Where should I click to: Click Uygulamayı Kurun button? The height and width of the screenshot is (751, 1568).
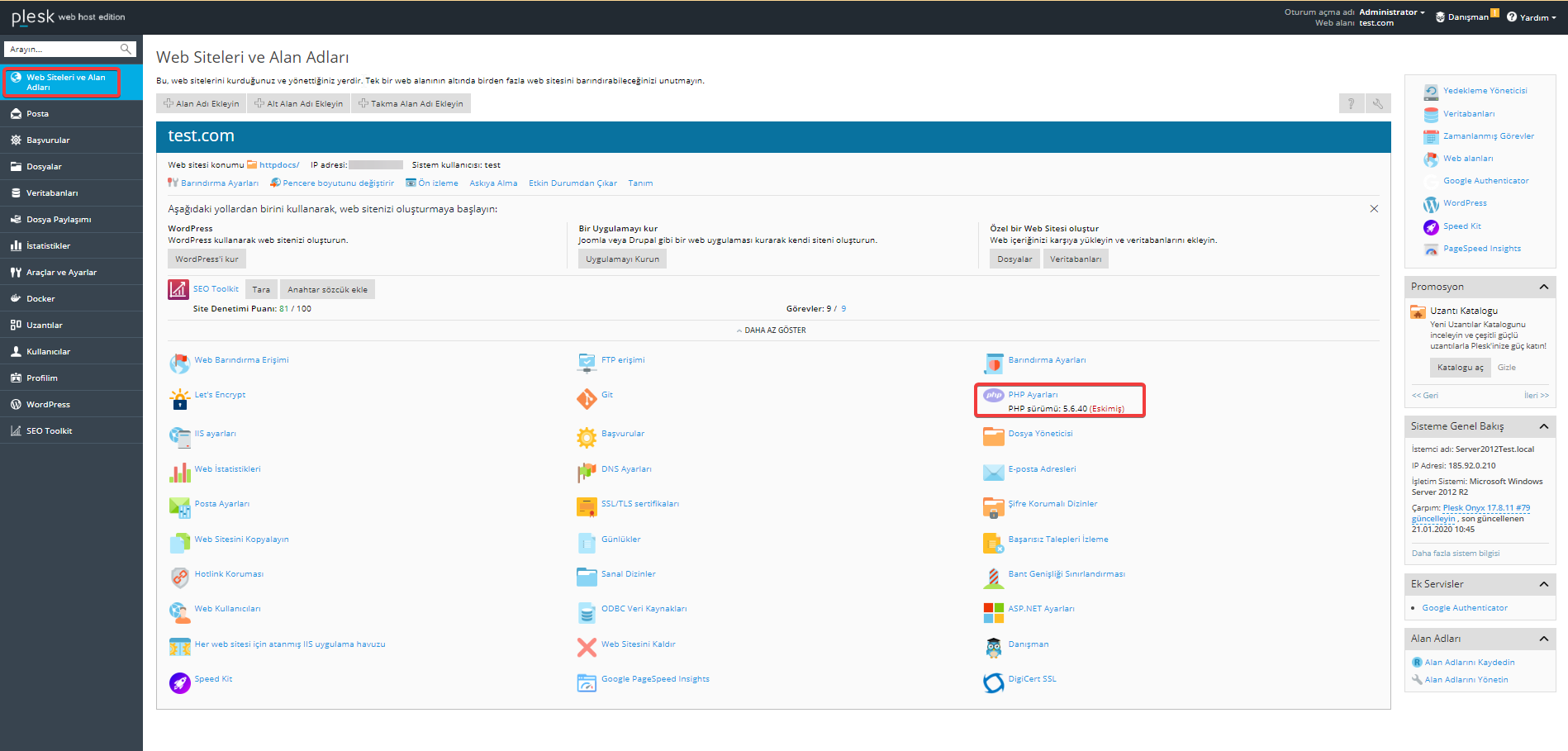pyautogui.click(x=622, y=259)
